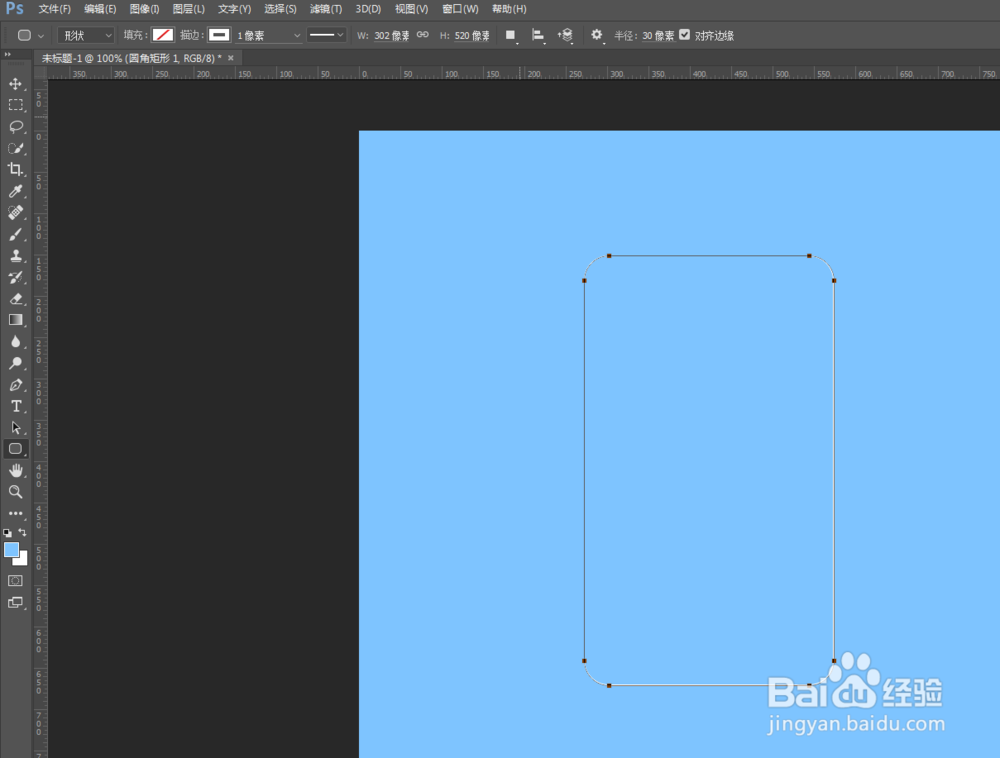Select the Healing Brush tool
The height and width of the screenshot is (758, 1000).
pos(15,212)
